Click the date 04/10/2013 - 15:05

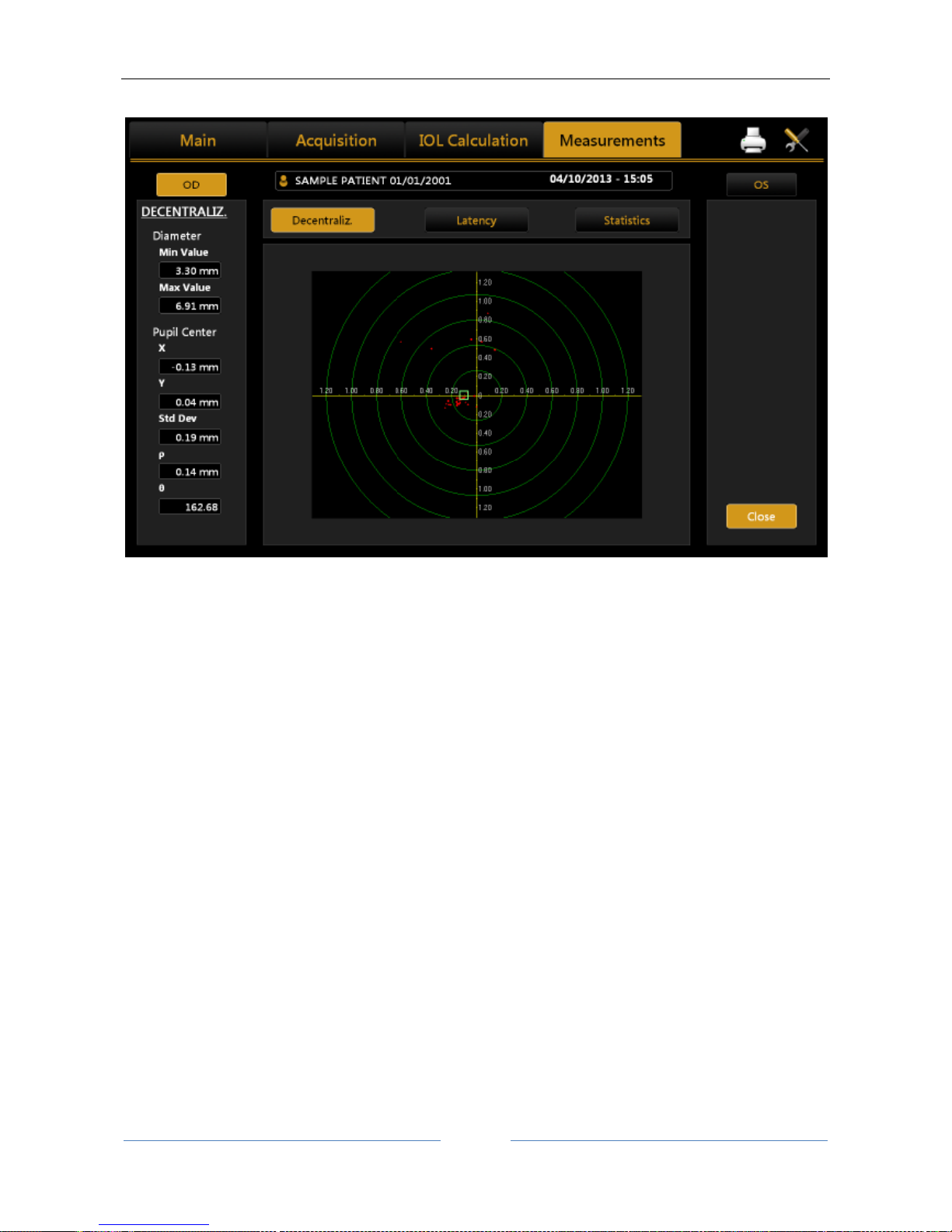coord(601,179)
